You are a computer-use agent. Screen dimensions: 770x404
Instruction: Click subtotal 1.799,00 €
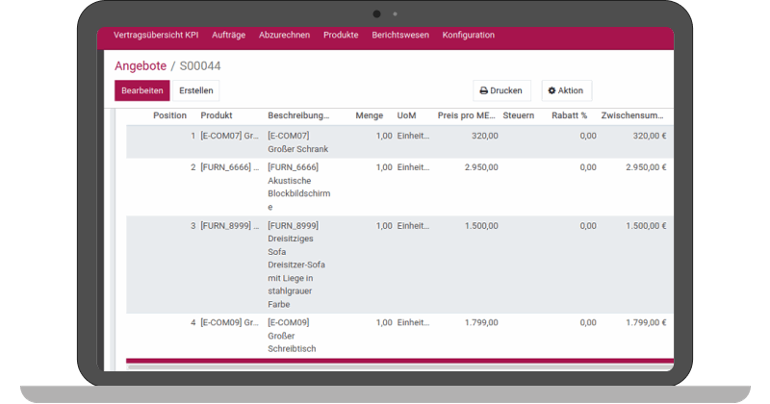[x=646, y=323]
